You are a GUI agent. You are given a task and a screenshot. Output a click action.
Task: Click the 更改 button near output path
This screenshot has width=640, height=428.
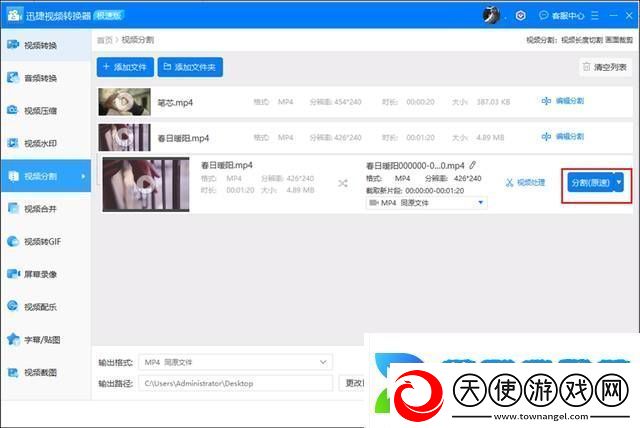click(352, 383)
